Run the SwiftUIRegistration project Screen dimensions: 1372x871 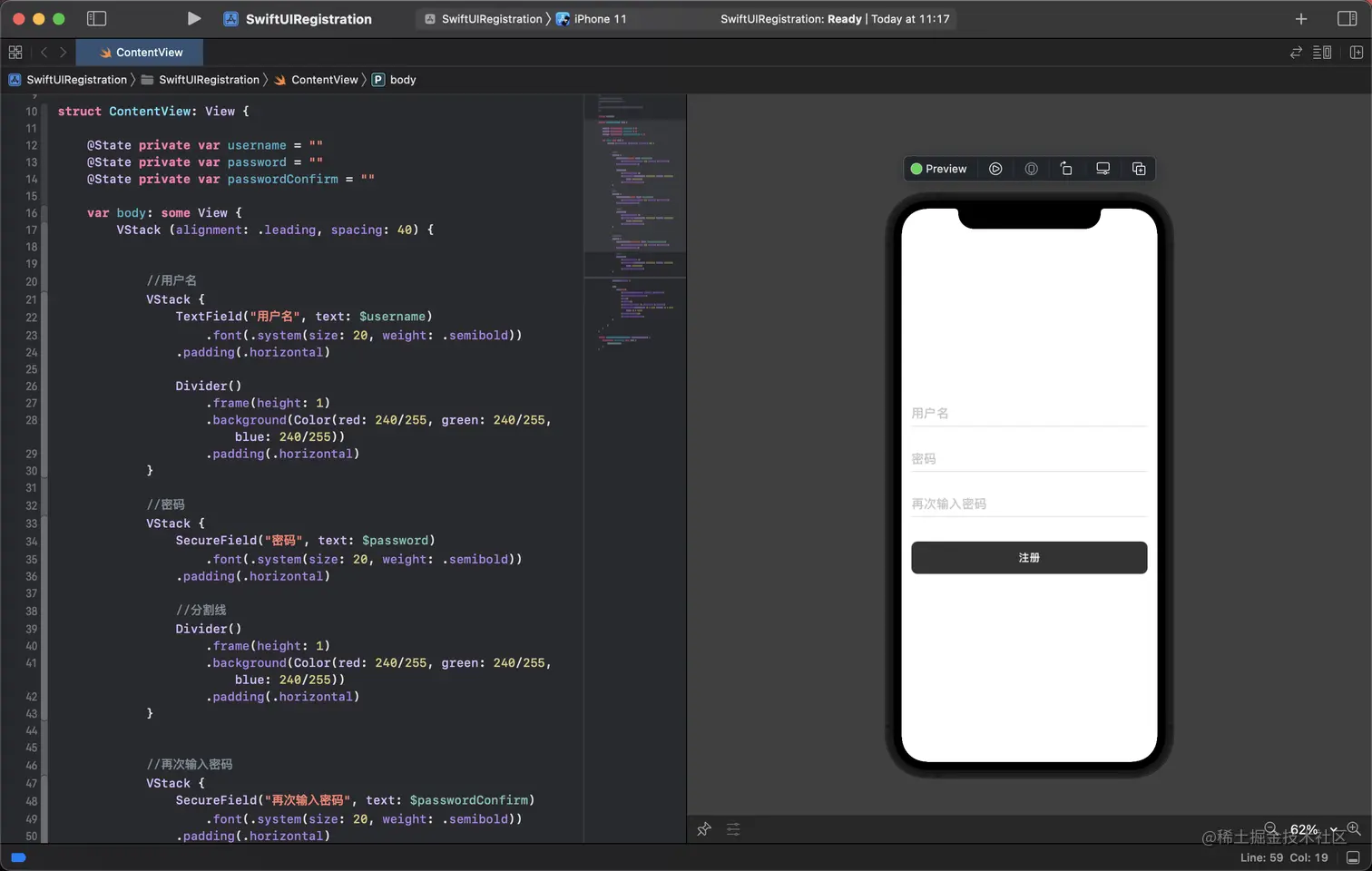click(193, 18)
